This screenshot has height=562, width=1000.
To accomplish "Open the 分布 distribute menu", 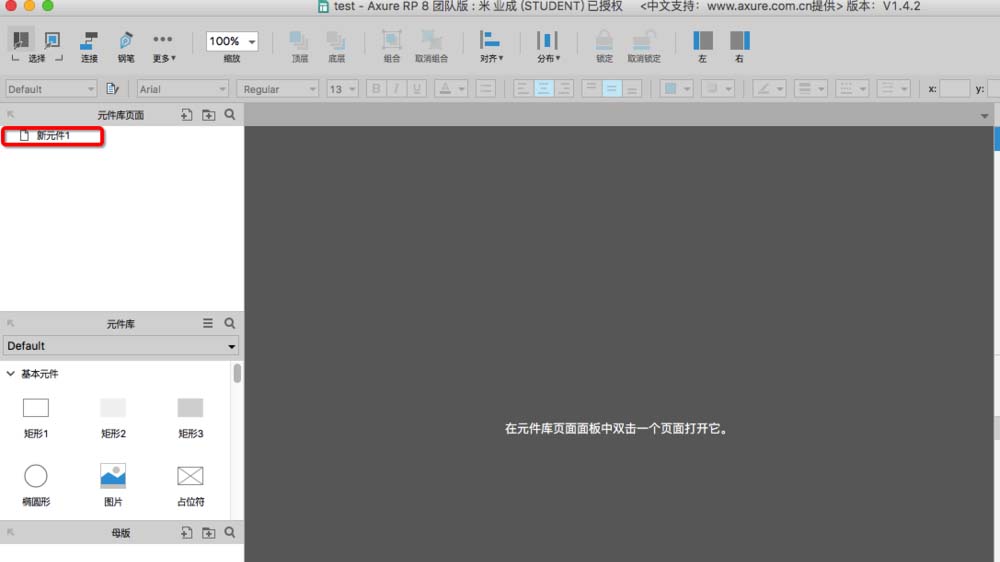I will coord(548,47).
